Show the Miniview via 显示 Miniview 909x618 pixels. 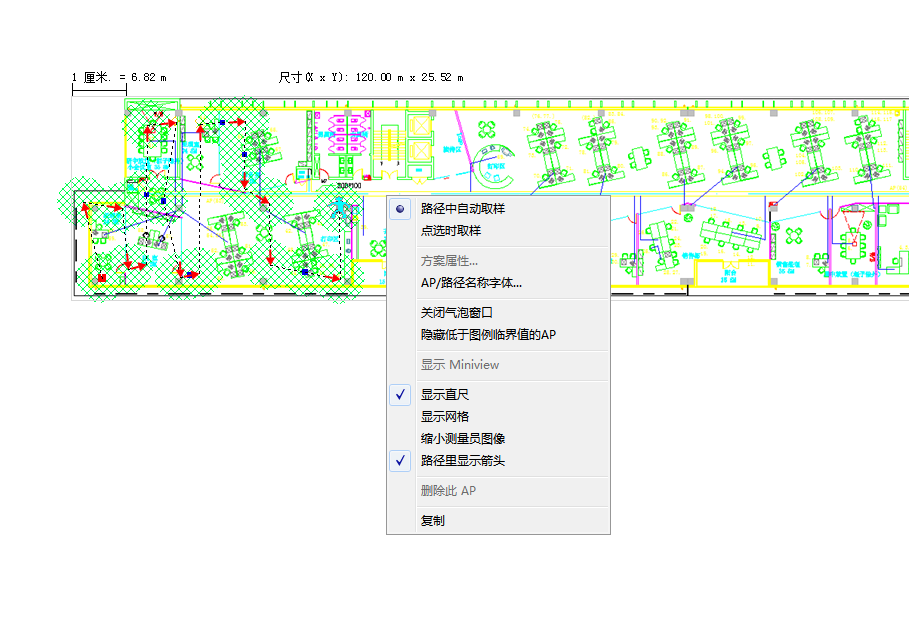click(x=459, y=365)
